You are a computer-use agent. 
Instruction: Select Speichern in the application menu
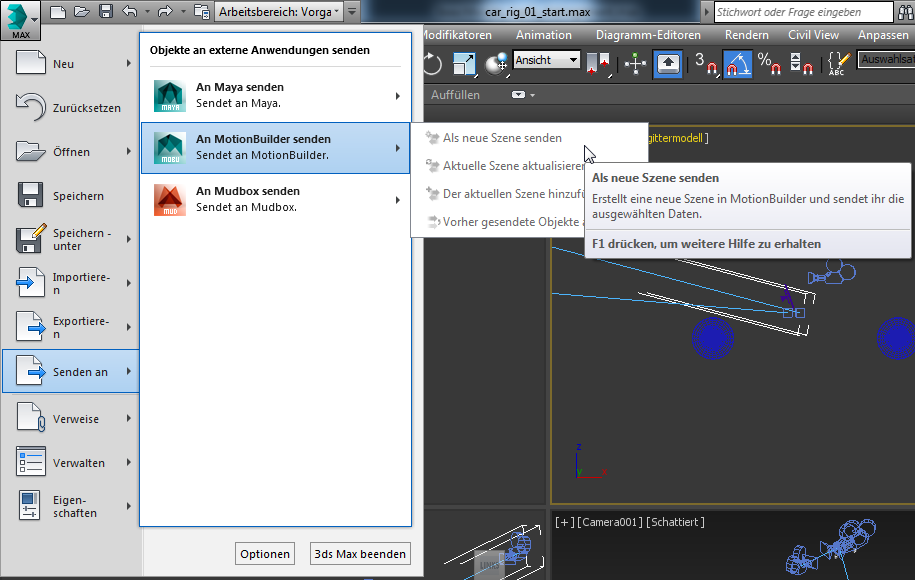71,195
